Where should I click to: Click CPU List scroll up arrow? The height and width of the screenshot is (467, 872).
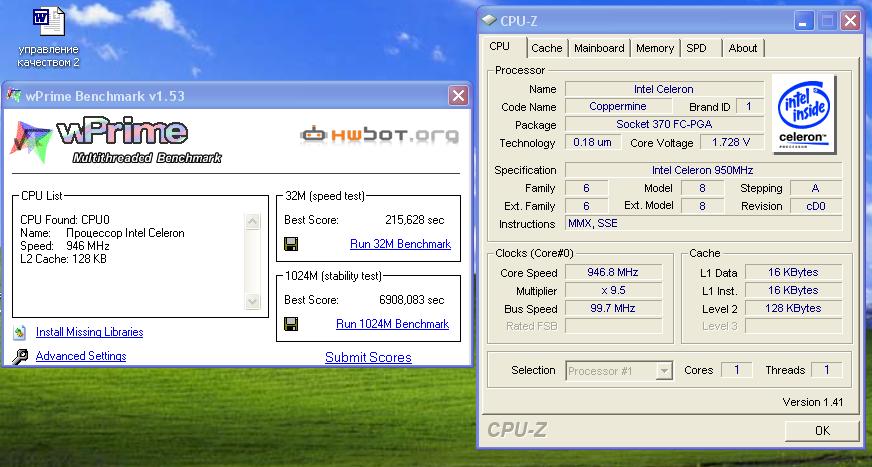[x=252, y=221]
